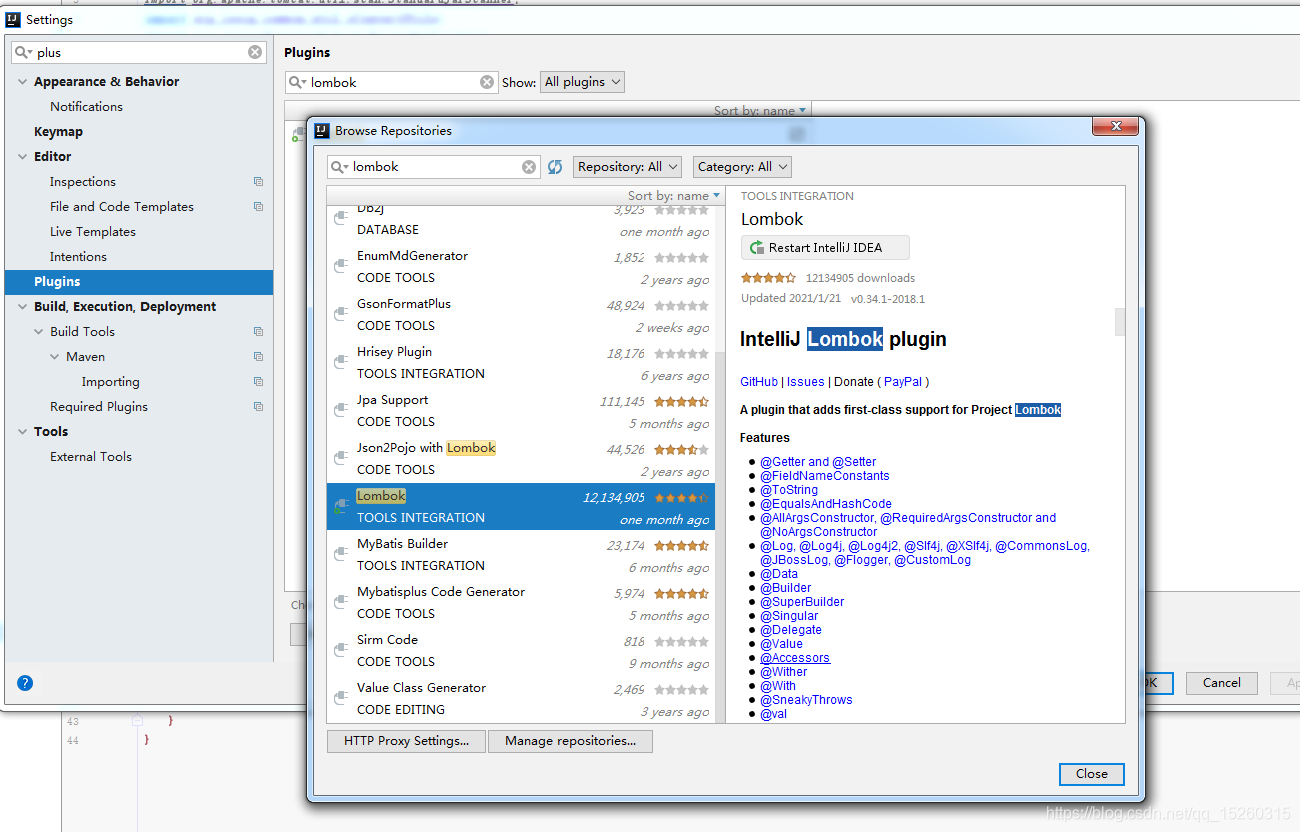
Task: Collapse the Tools settings section
Action: 22,432
